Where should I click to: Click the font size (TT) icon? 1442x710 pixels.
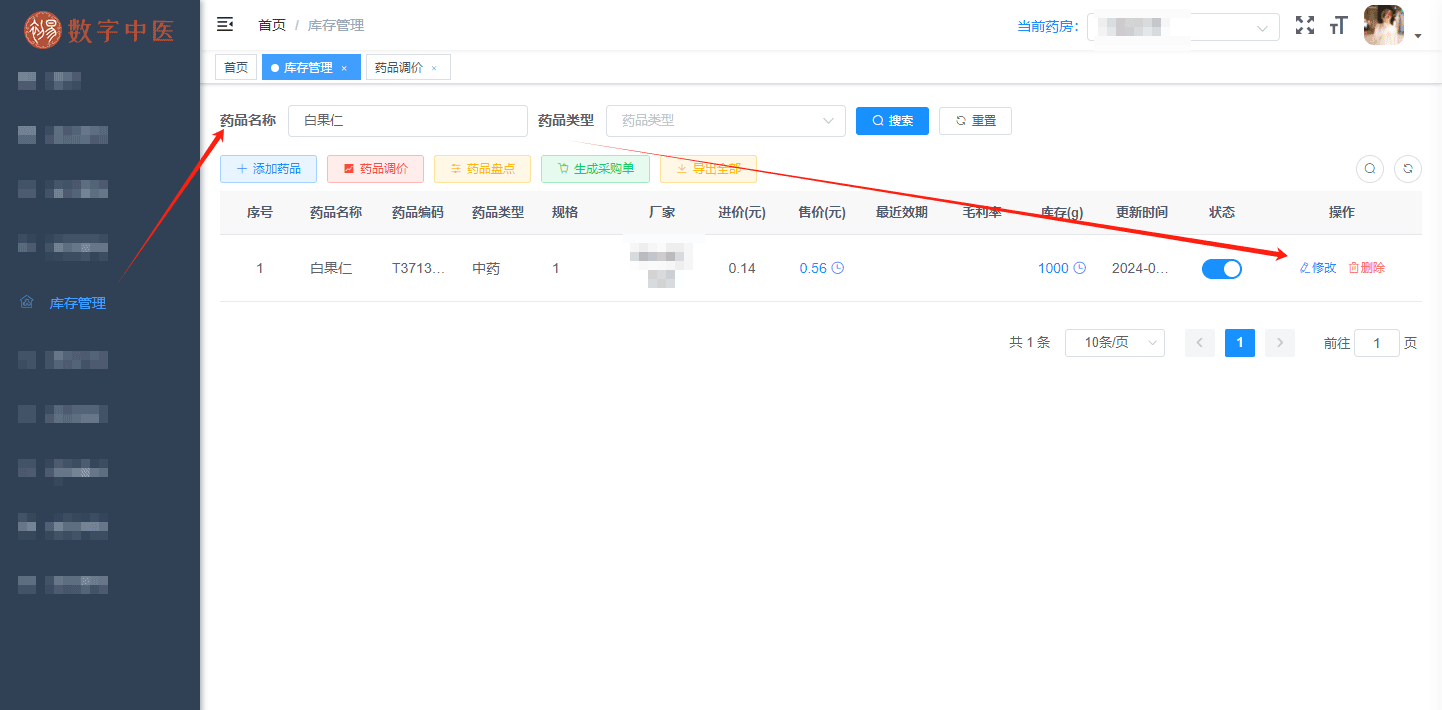pyautogui.click(x=1339, y=26)
